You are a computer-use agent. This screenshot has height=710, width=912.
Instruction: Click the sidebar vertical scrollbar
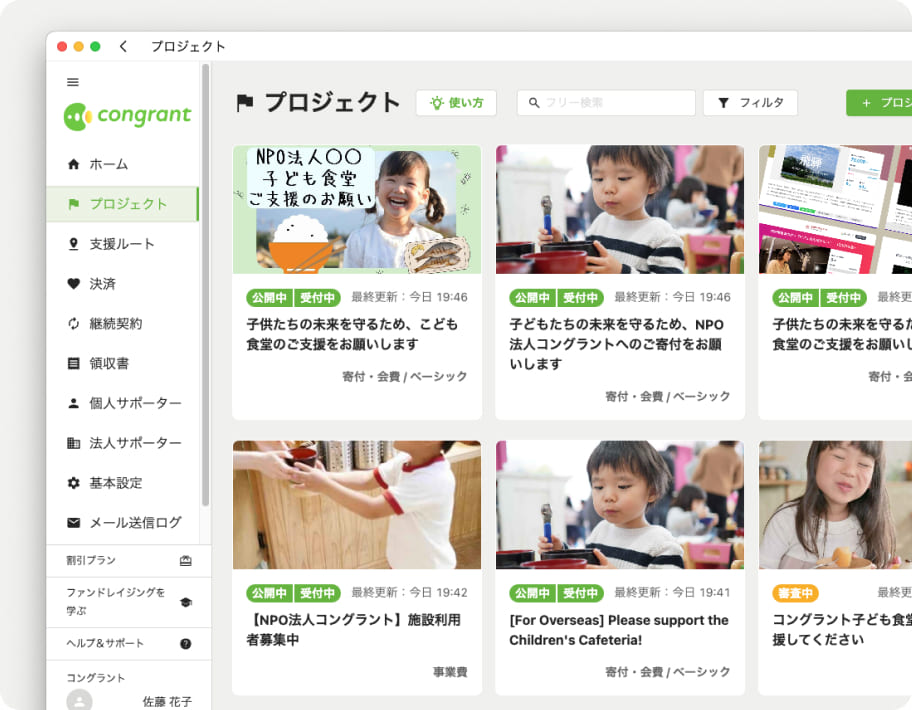click(205, 285)
